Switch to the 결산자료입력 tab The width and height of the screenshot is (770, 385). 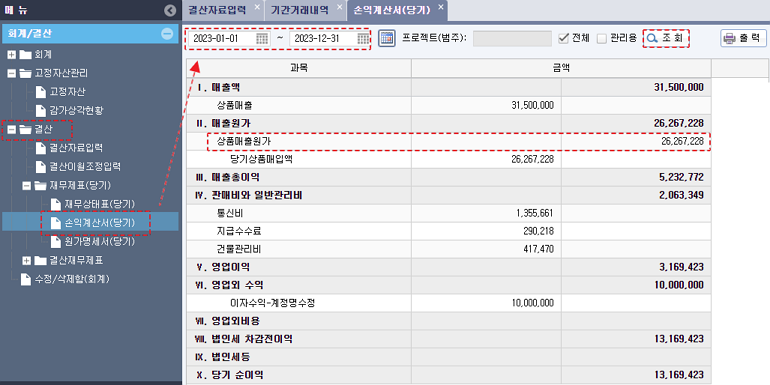218,10
